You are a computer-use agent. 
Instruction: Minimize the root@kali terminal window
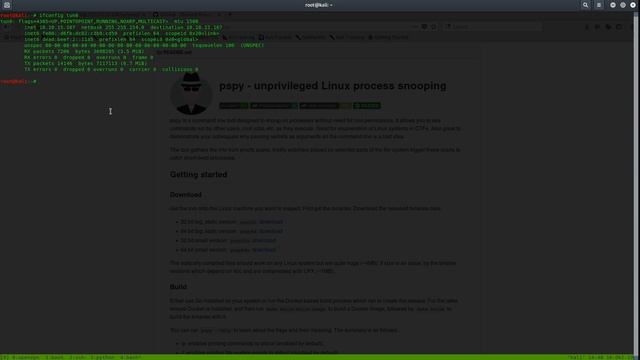click(613, 5)
